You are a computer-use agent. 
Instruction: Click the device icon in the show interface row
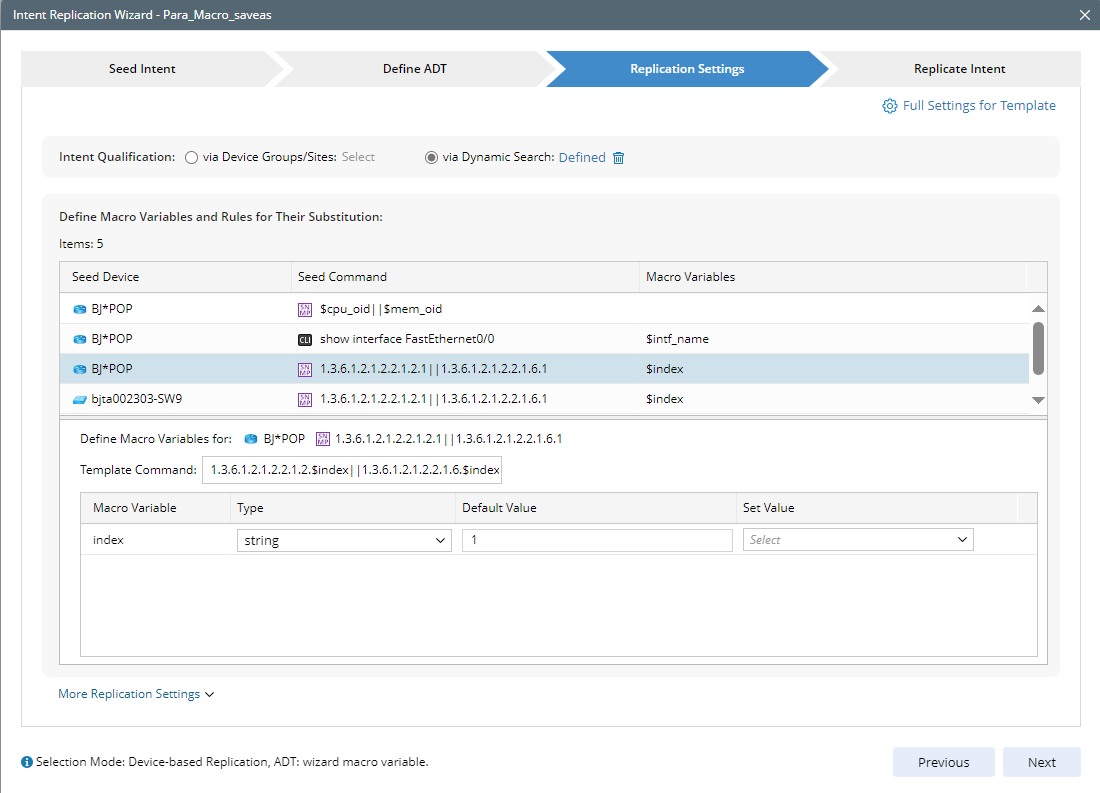pyautogui.click(x=80, y=340)
